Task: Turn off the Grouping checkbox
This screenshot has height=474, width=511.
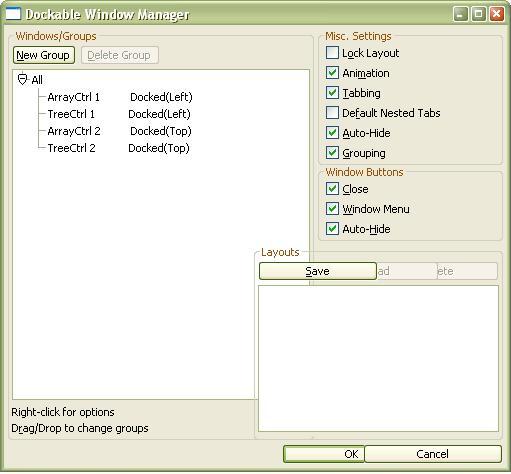Action: [332, 153]
